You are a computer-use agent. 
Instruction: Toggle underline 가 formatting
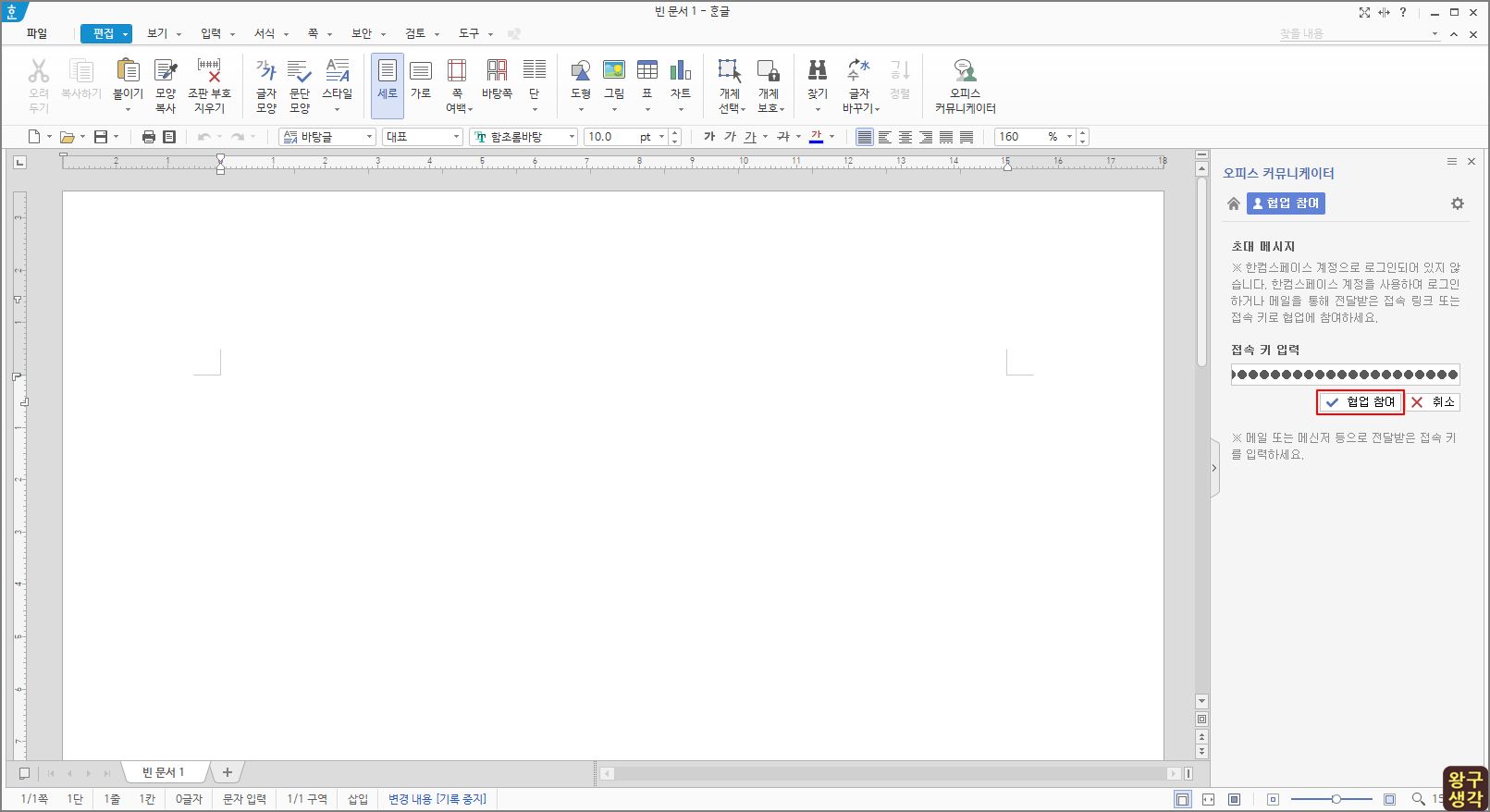click(x=750, y=137)
